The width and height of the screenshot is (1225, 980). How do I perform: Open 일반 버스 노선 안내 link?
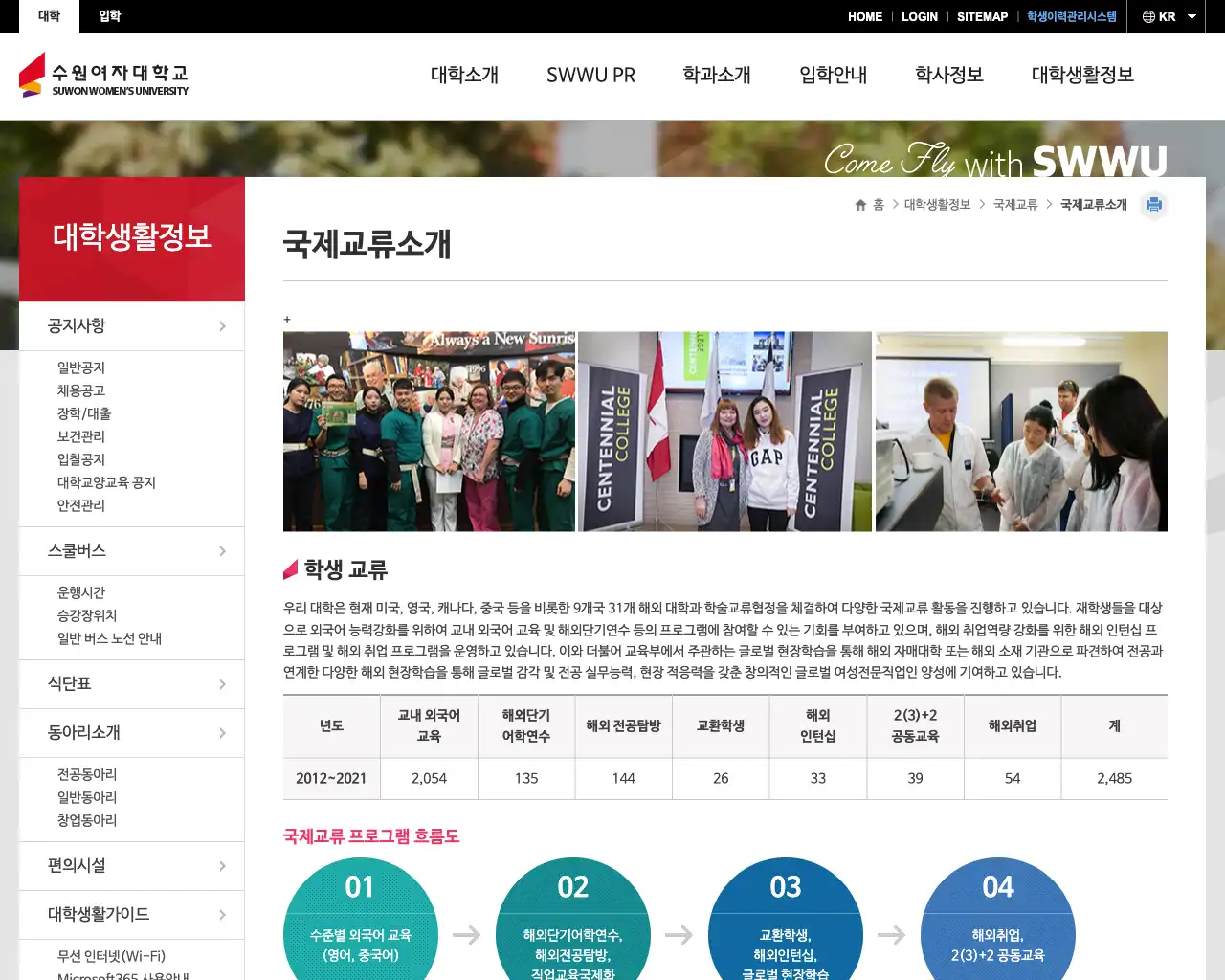tap(109, 638)
